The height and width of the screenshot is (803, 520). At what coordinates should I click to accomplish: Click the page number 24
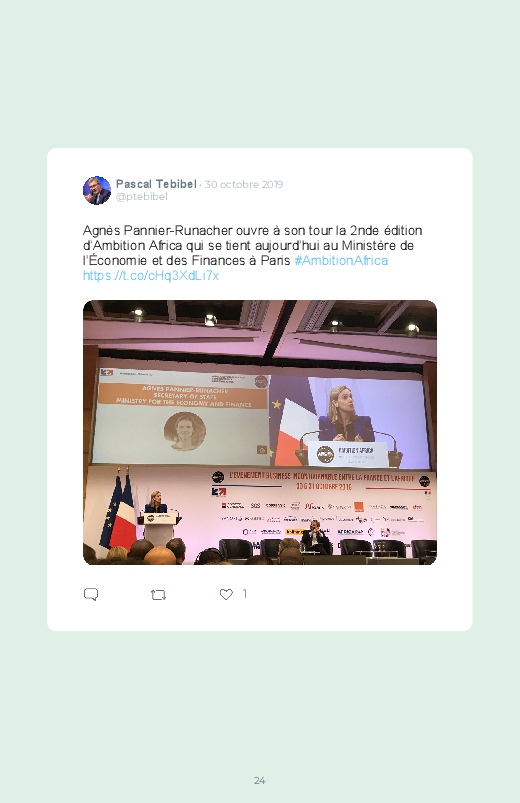click(x=260, y=780)
